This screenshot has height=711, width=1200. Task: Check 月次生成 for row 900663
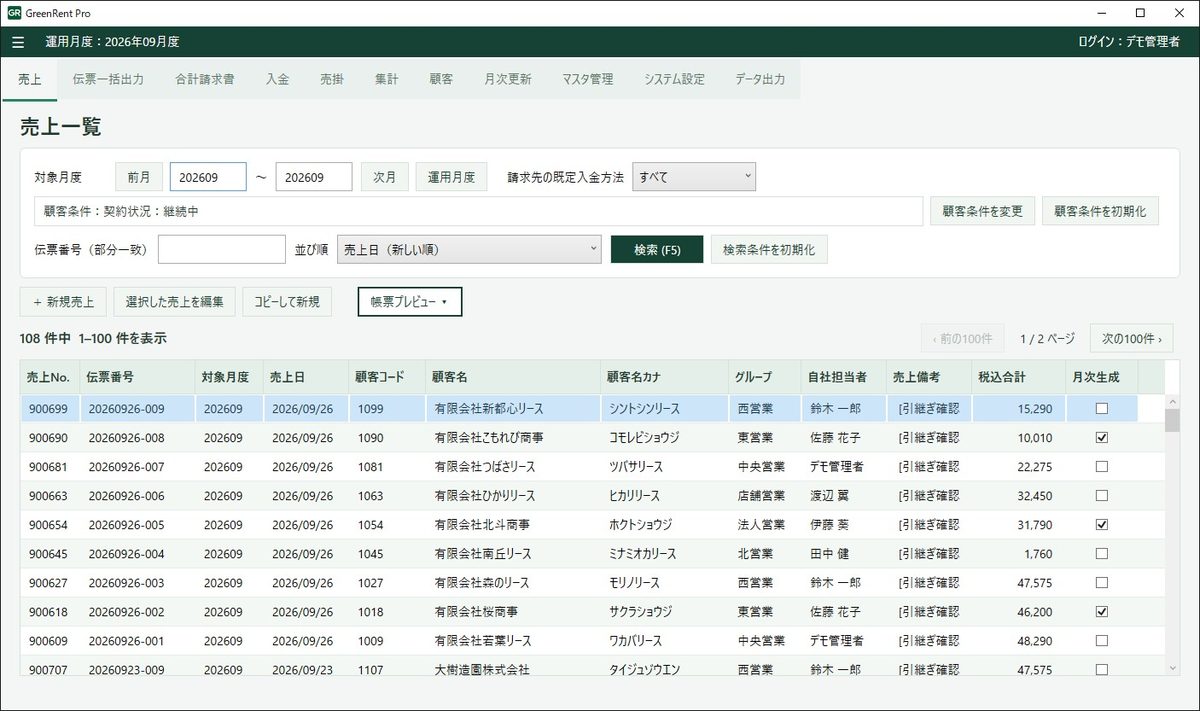click(x=1102, y=495)
